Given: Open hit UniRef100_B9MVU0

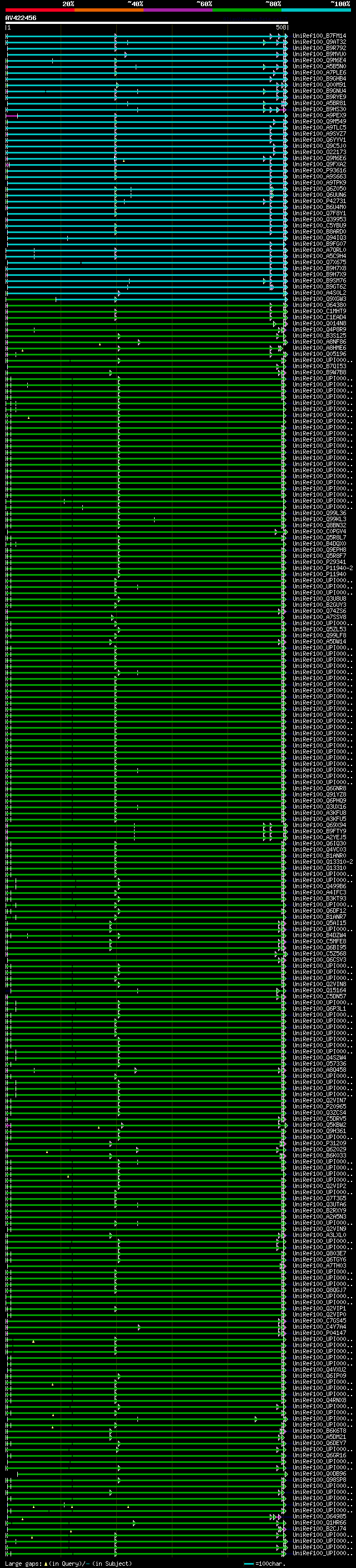Looking at the screenshot, I should (319, 54).
